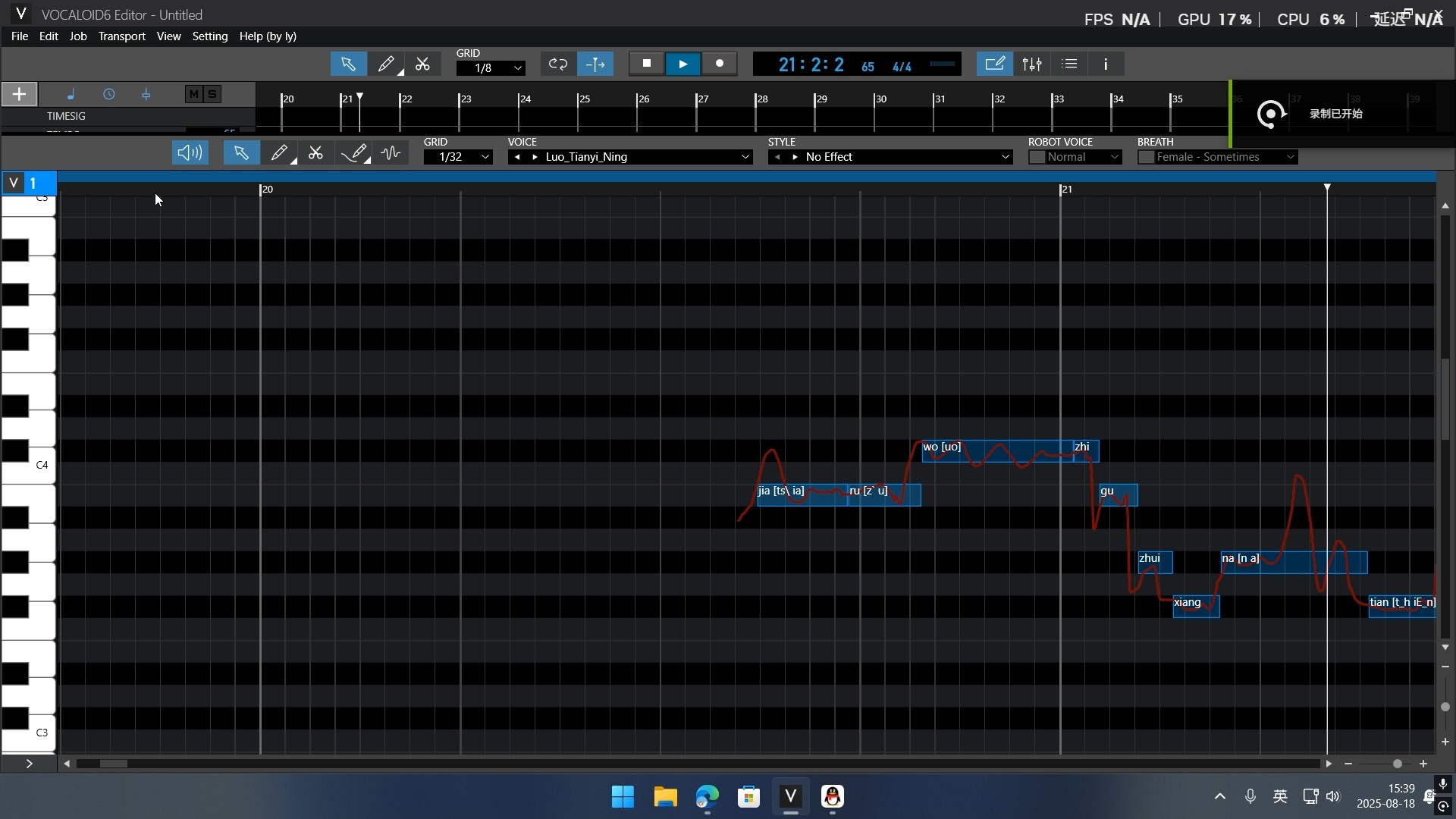The width and height of the screenshot is (1456, 819).
Task: Select previous voice with left arrow
Action: coord(517,157)
